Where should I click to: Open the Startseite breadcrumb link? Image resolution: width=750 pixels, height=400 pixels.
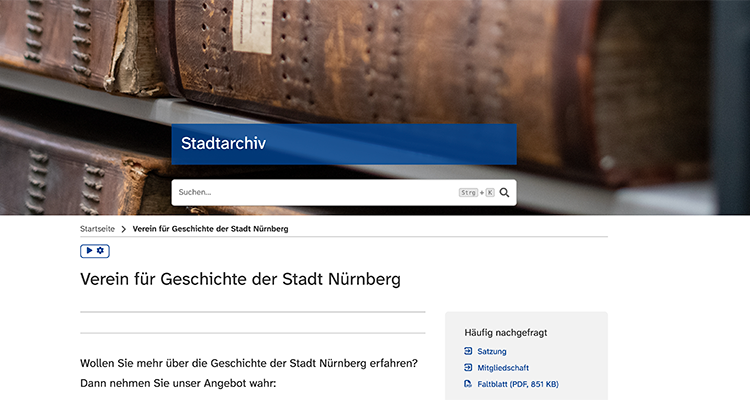point(98,229)
